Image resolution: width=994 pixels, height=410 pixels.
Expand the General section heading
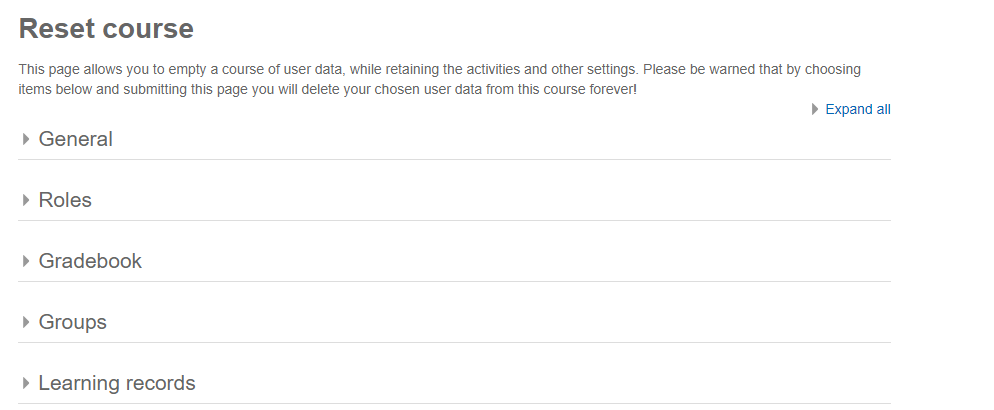coord(75,140)
